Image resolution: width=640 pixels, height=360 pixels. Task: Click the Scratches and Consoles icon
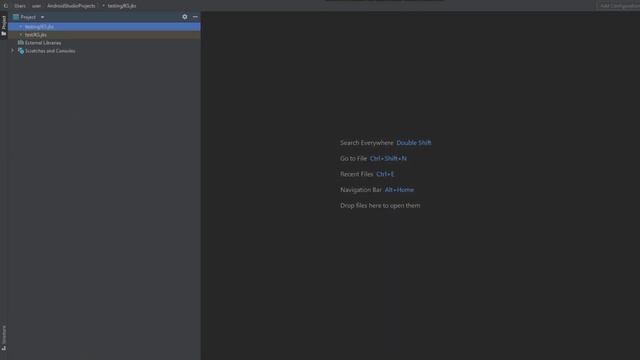point(21,51)
